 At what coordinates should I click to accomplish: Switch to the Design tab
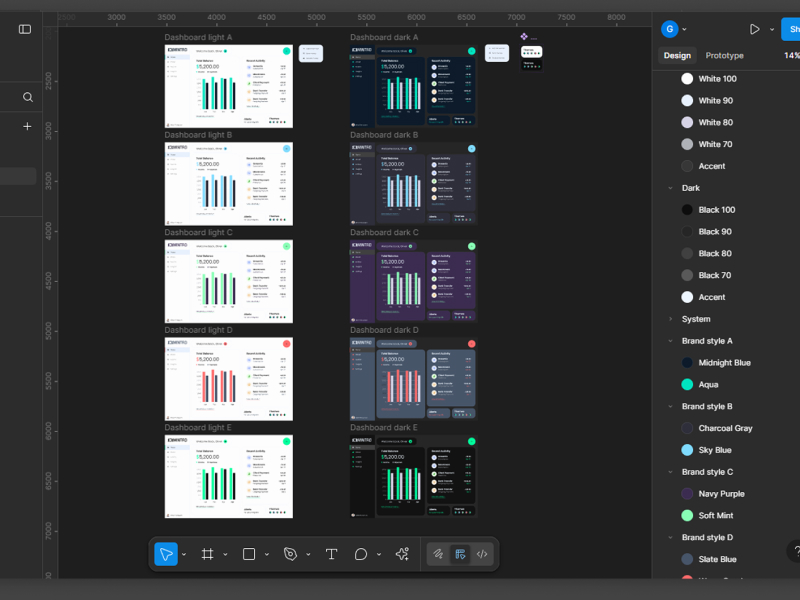tap(677, 56)
